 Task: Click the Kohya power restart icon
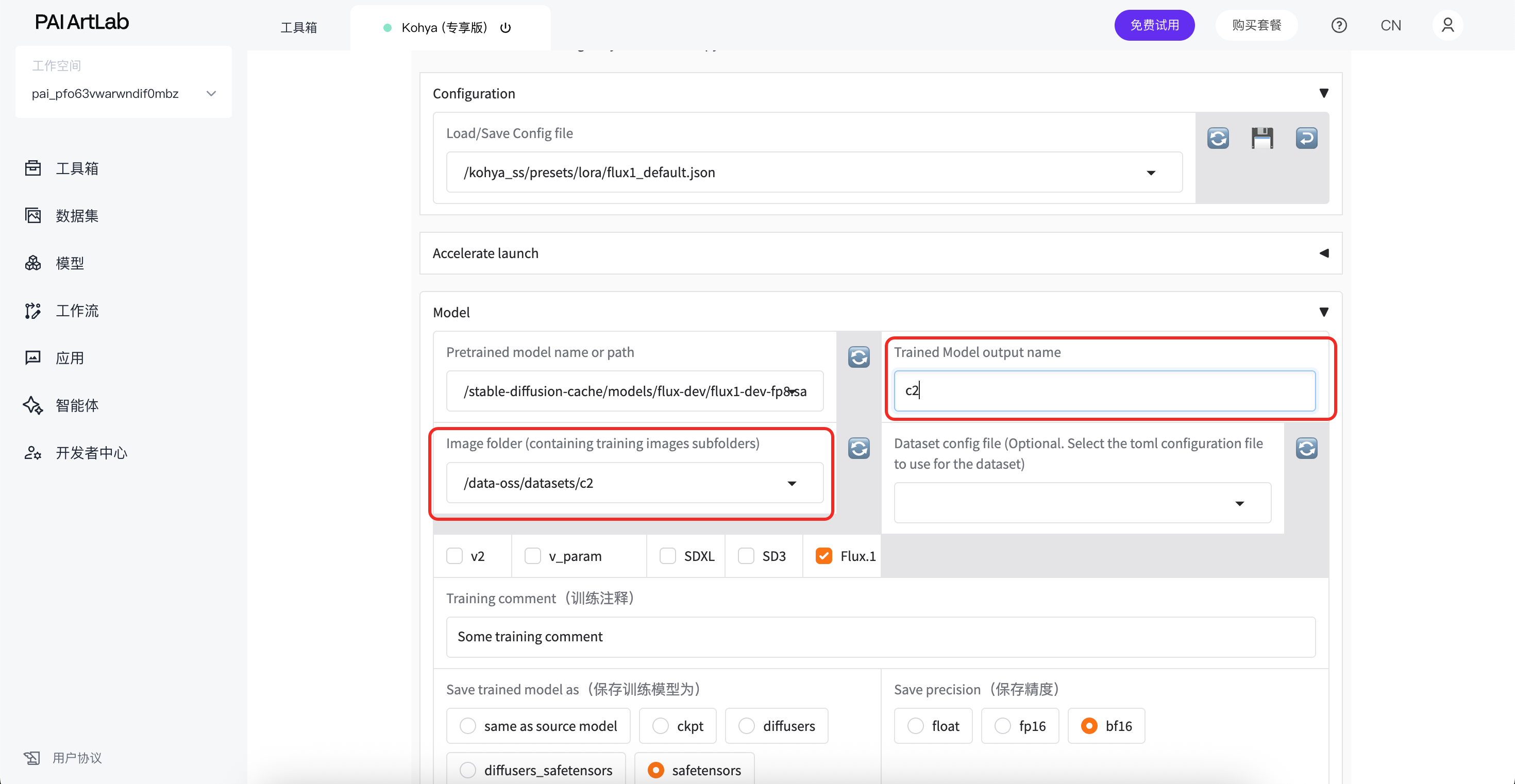point(505,28)
